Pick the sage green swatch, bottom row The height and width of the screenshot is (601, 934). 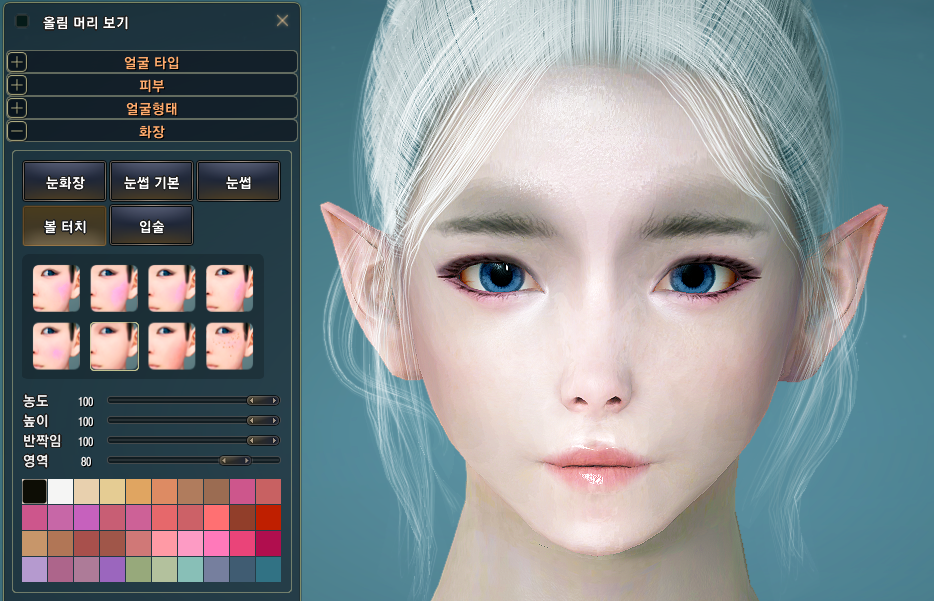coord(138,569)
